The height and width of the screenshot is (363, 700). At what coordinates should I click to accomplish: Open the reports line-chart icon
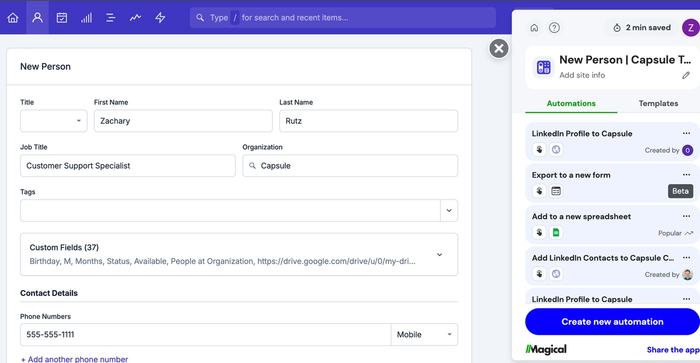(x=135, y=18)
